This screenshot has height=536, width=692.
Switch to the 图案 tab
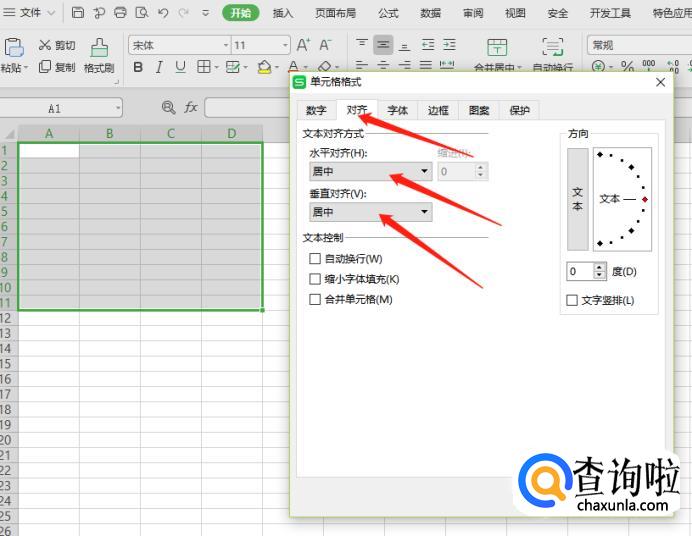point(479,110)
